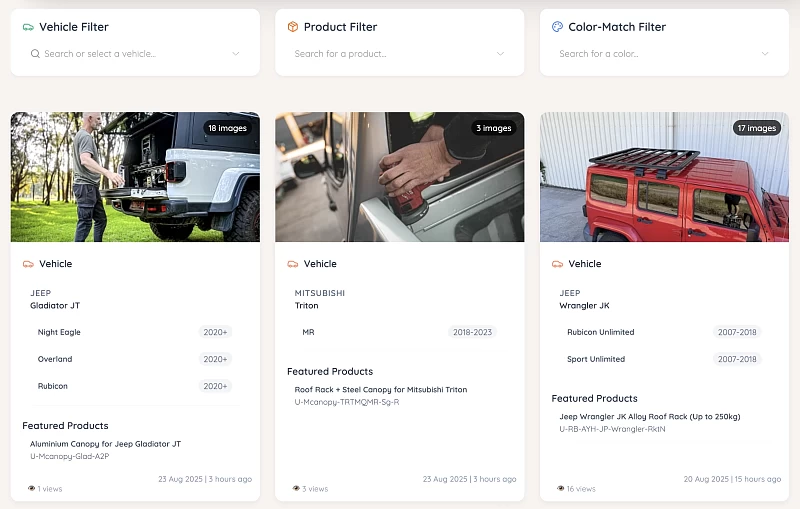Image resolution: width=800 pixels, height=509 pixels.
Task: Click the eye views icon on Gladiator card
Action: point(32,489)
